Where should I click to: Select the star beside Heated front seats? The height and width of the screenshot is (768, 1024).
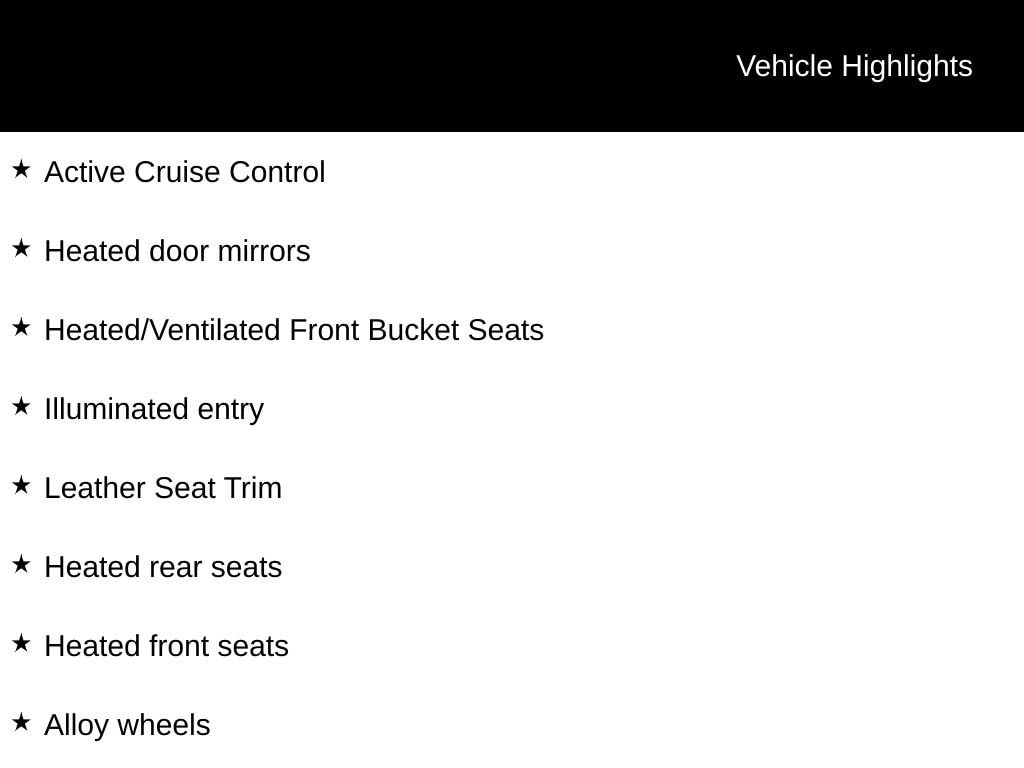coord(21,643)
